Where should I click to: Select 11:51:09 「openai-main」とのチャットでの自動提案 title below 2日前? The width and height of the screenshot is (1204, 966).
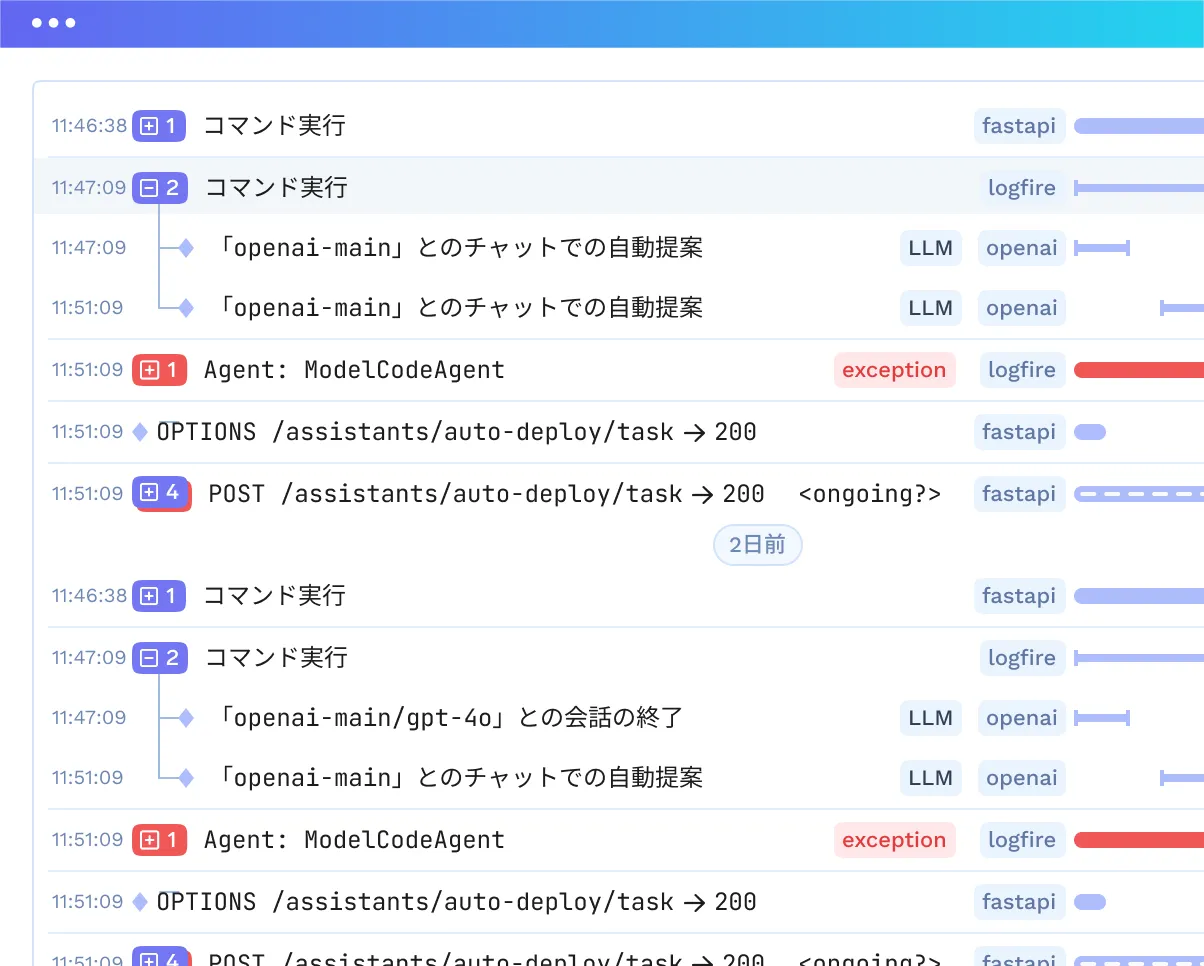pos(459,778)
